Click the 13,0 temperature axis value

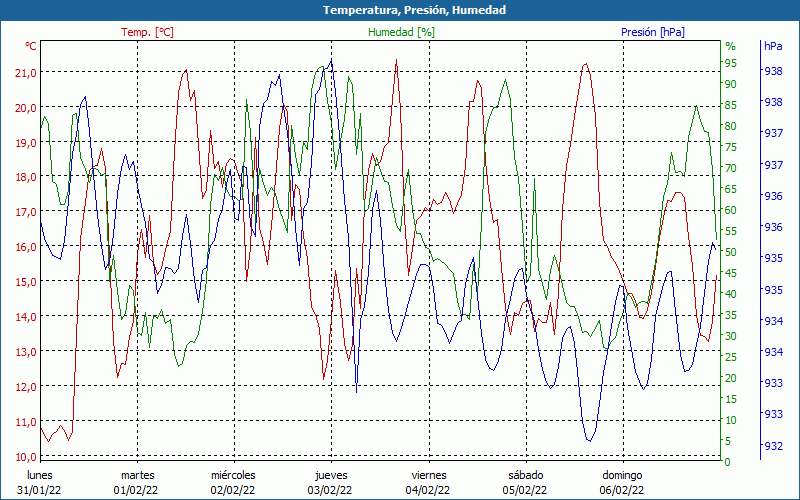26,352
